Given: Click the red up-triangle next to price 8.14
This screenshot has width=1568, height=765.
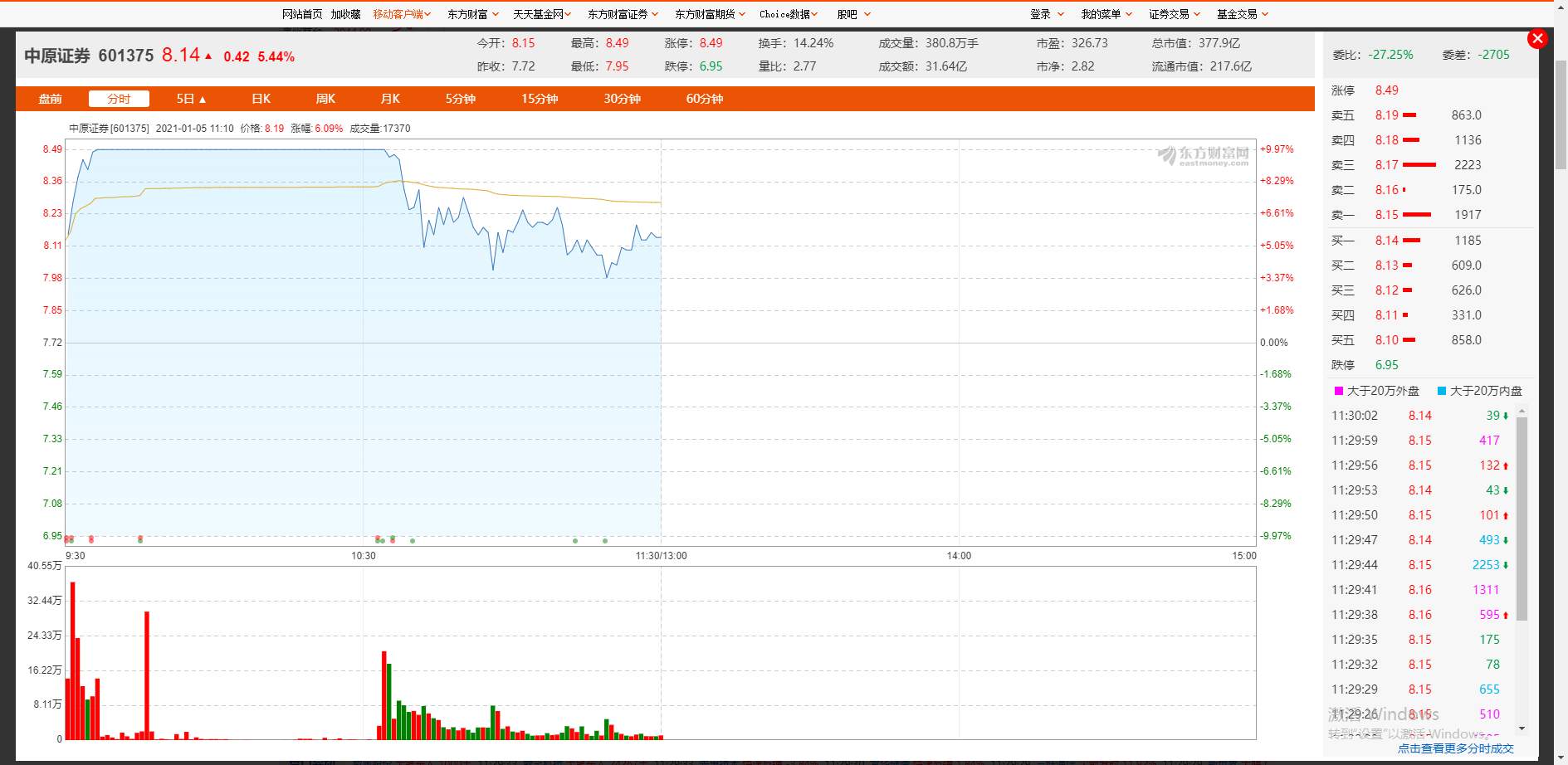Looking at the screenshot, I should [208, 56].
